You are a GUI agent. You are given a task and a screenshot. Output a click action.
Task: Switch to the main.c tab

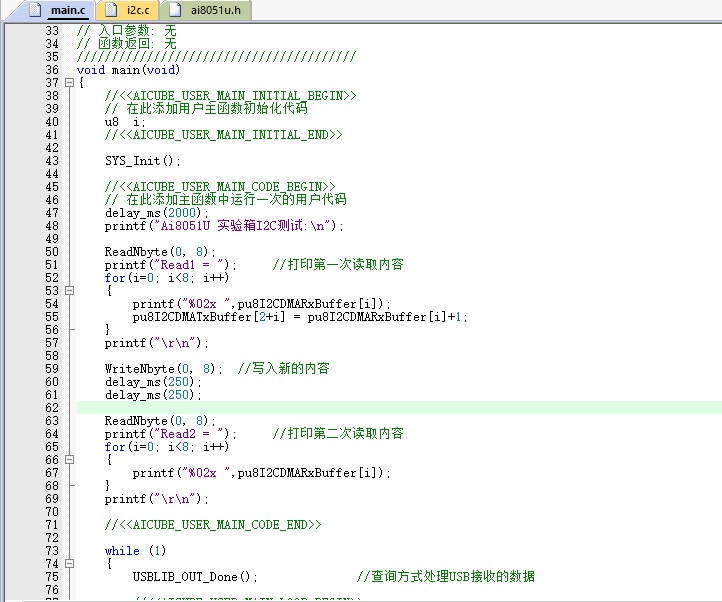[x=58, y=10]
